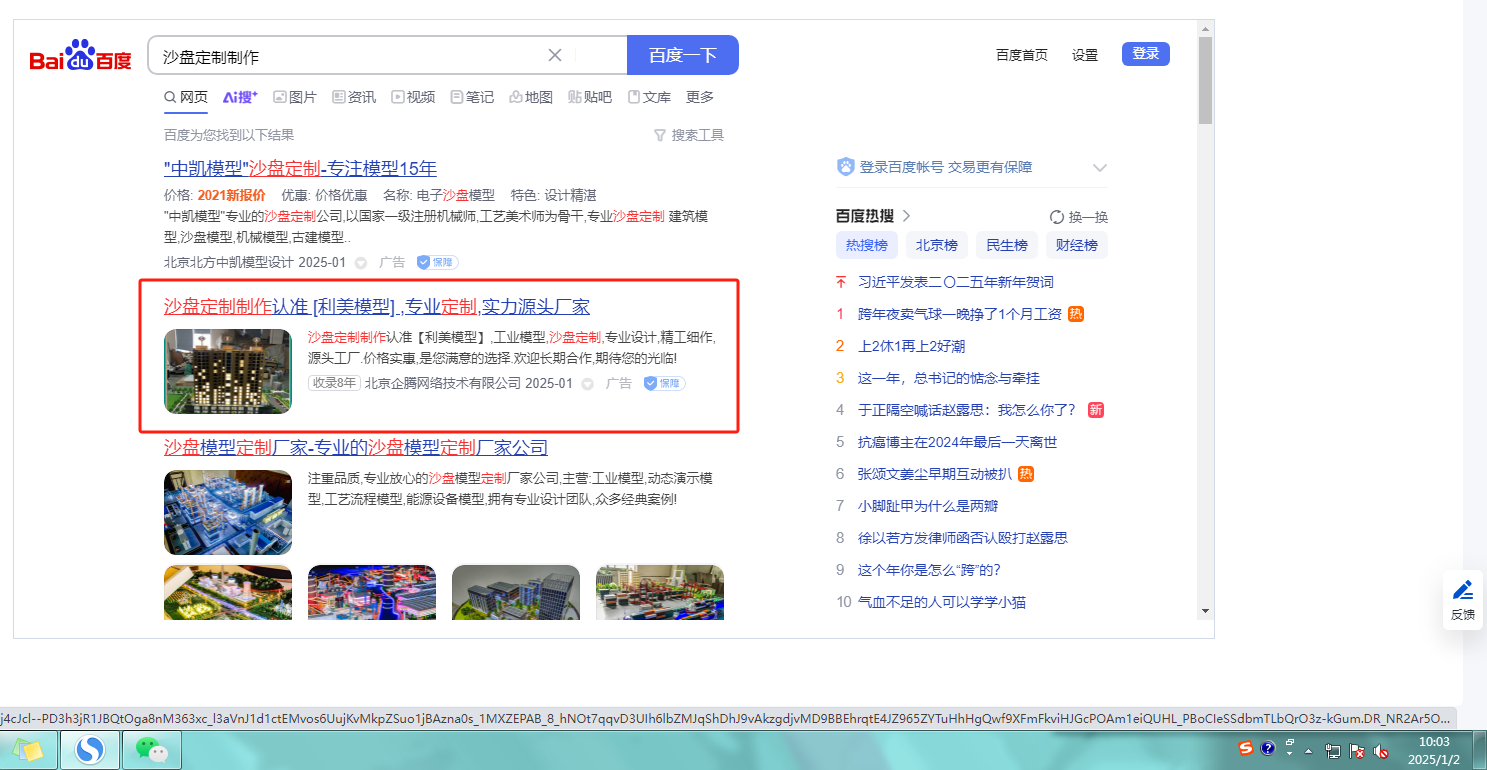
Task: Open 小脚趾甲为什么是两瓣 topic
Action: point(928,506)
